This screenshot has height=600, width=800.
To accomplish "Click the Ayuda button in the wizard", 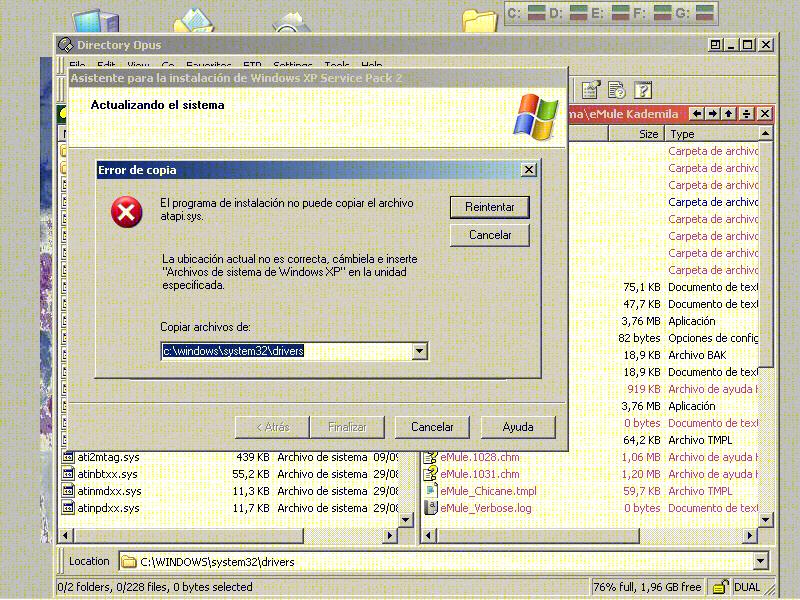I will tap(517, 427).
